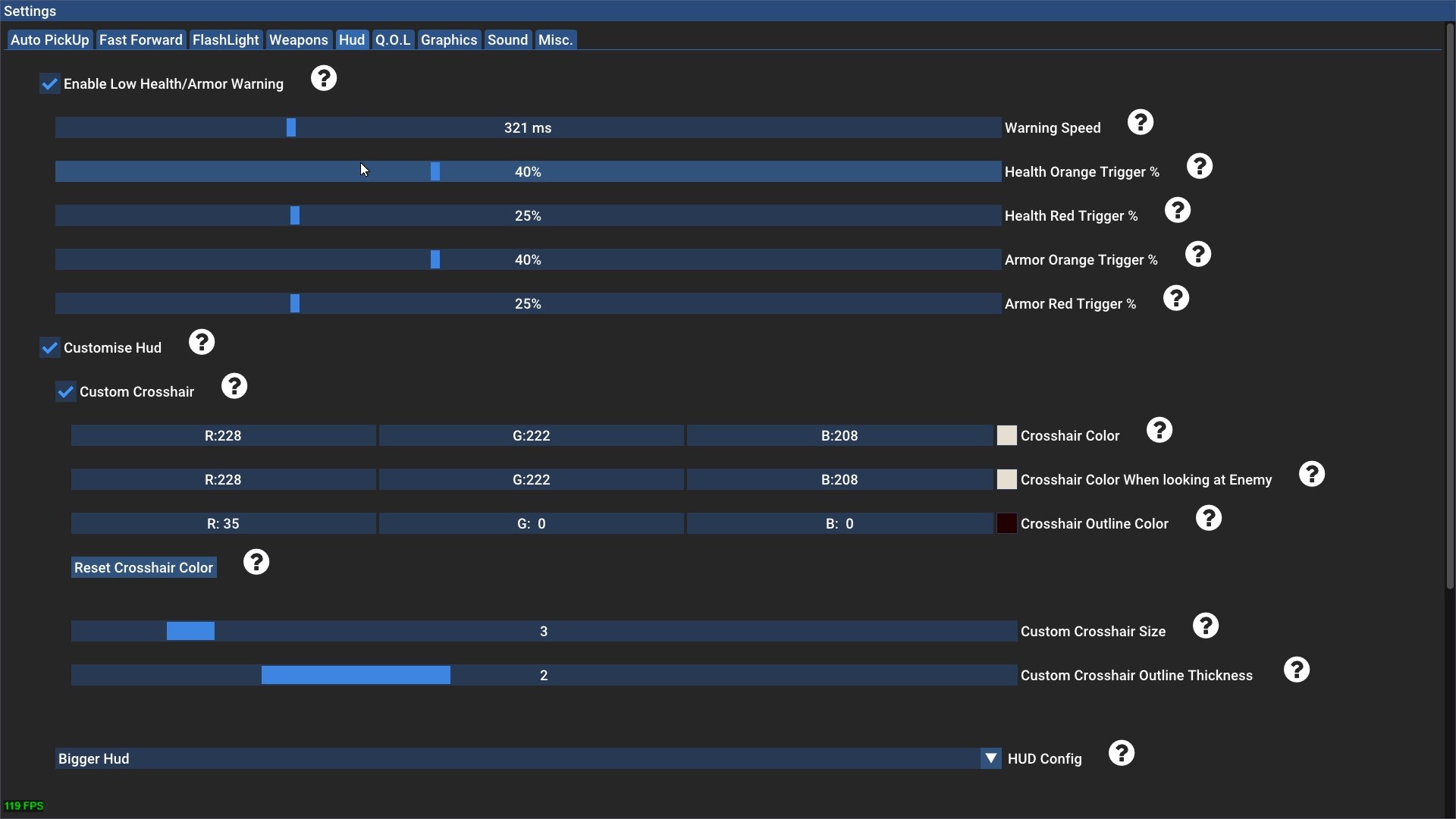Image resolution: width=1456 pixels, height=819 pixels.
Task: Open help for Customise Hud option
Action: click(x=202, y=342)
